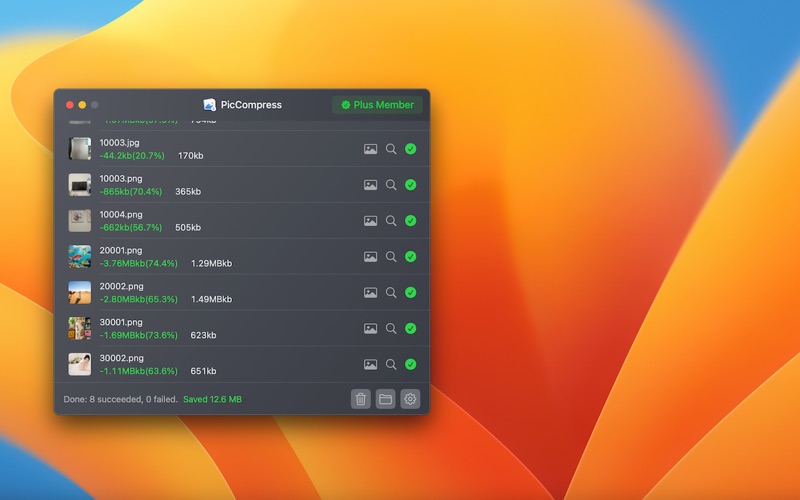Select thumbnail of 10004.png
The image size is (800, 500).
pyautogui.click(x=80, y=220)
